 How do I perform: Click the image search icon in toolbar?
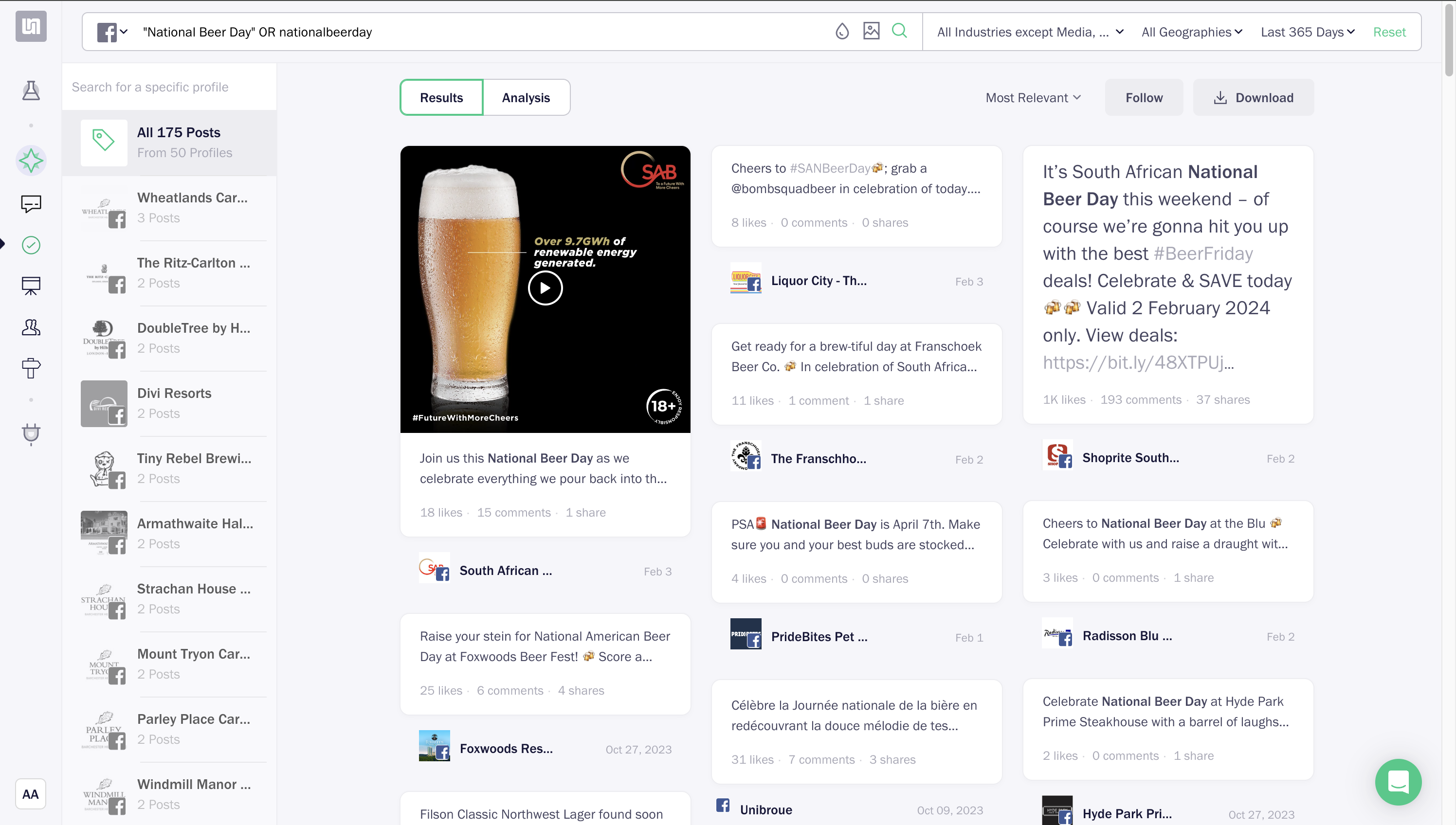(x=871, y=32)
